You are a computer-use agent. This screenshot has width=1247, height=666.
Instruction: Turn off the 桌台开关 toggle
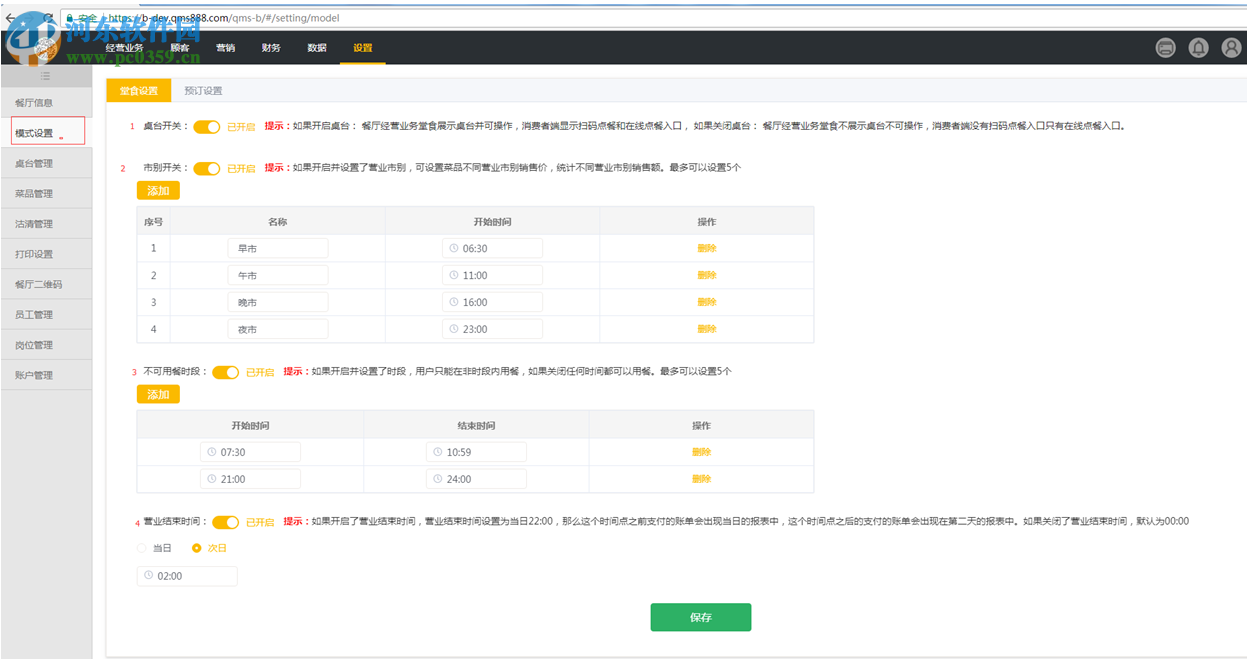206,128
